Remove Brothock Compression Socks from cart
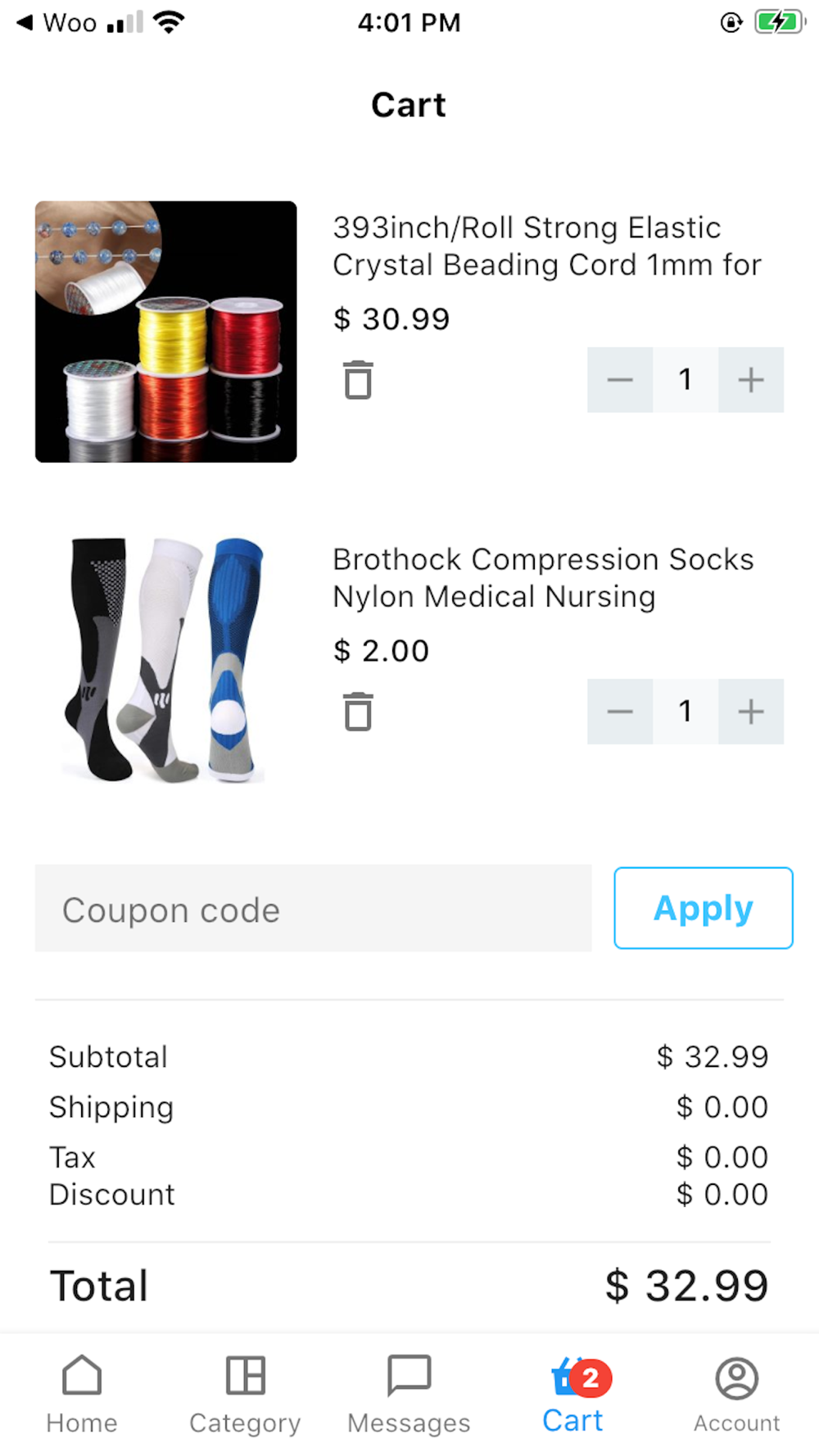This screenshot has height=1456, width=819. pyautogui.click(x=358, y=712)
